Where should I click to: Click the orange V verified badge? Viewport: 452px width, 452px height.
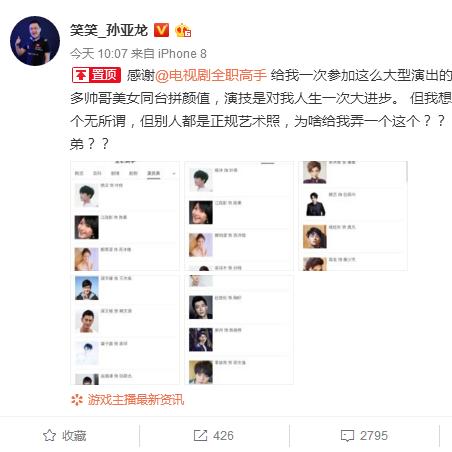[x=161, y=30]
